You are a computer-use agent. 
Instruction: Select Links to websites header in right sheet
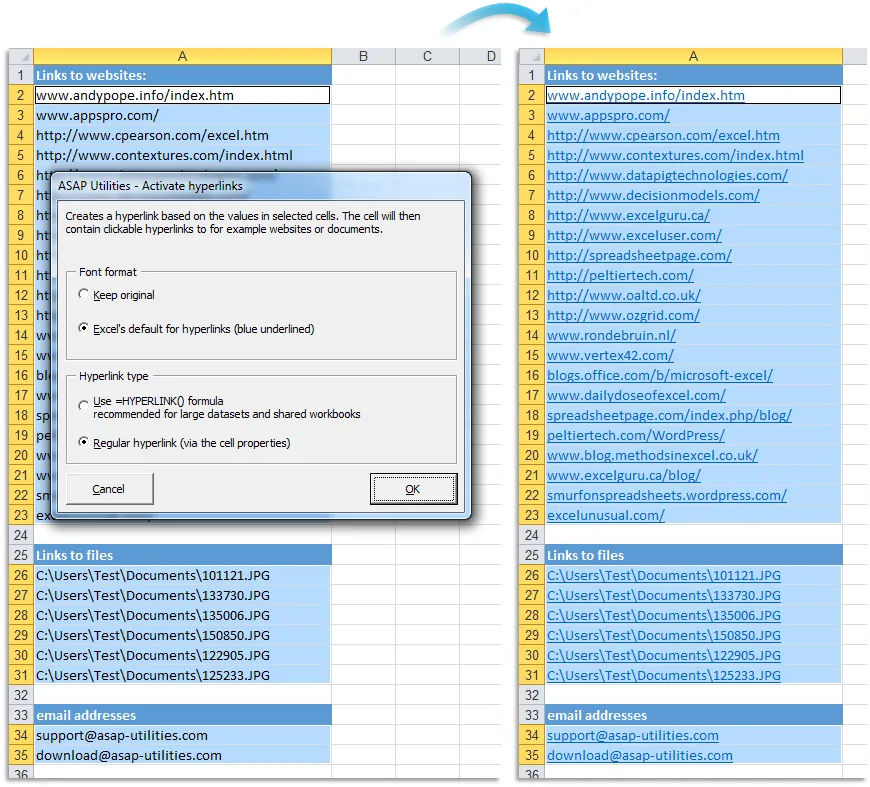pyautogui.click(x=694, y=75)
